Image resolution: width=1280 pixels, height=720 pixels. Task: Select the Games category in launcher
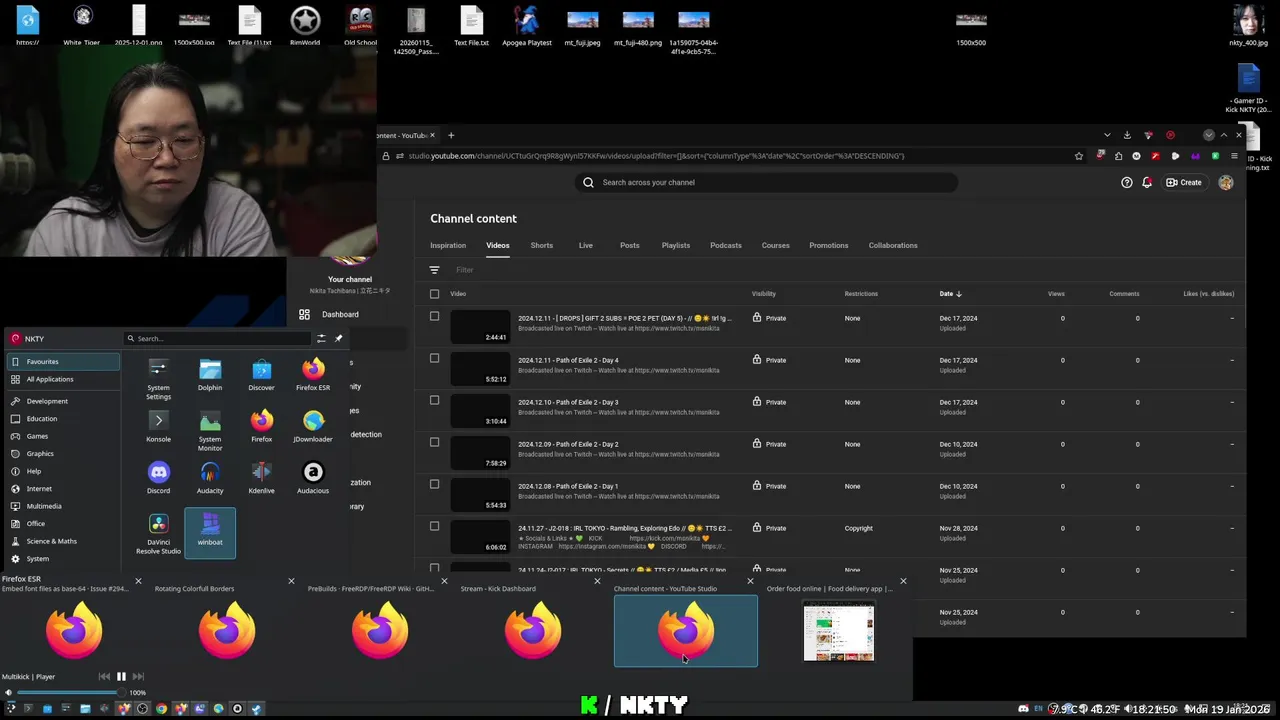(63, 436)
